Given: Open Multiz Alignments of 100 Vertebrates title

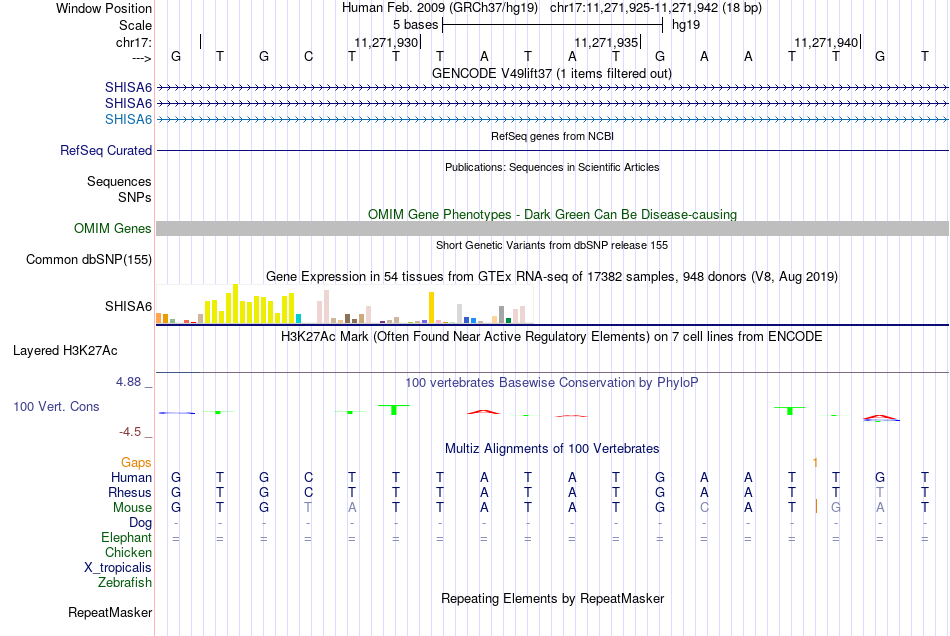Looking at the screenshot, I should (552, 449).
